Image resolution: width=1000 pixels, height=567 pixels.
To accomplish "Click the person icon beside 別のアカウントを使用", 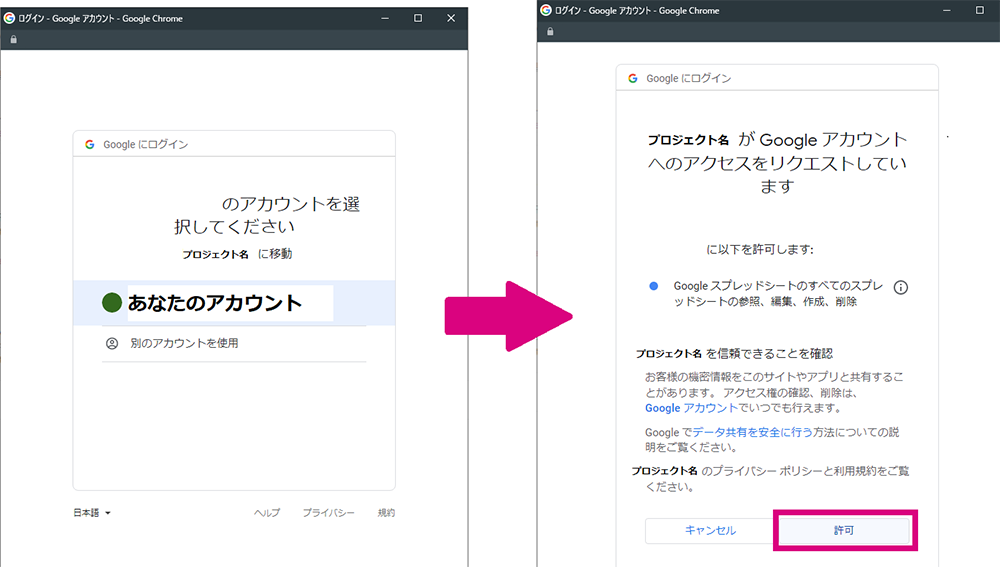I will [112, 344].
